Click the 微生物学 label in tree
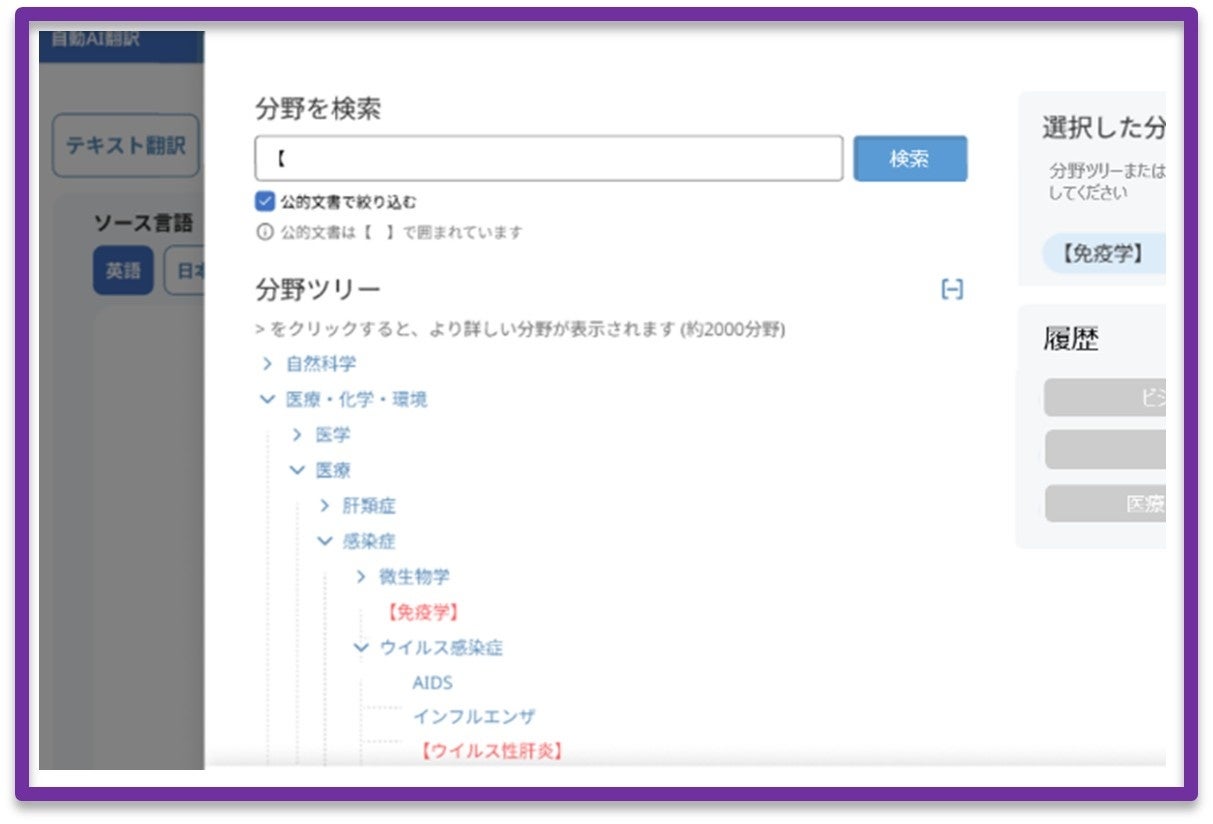 (x=414, y=577)
